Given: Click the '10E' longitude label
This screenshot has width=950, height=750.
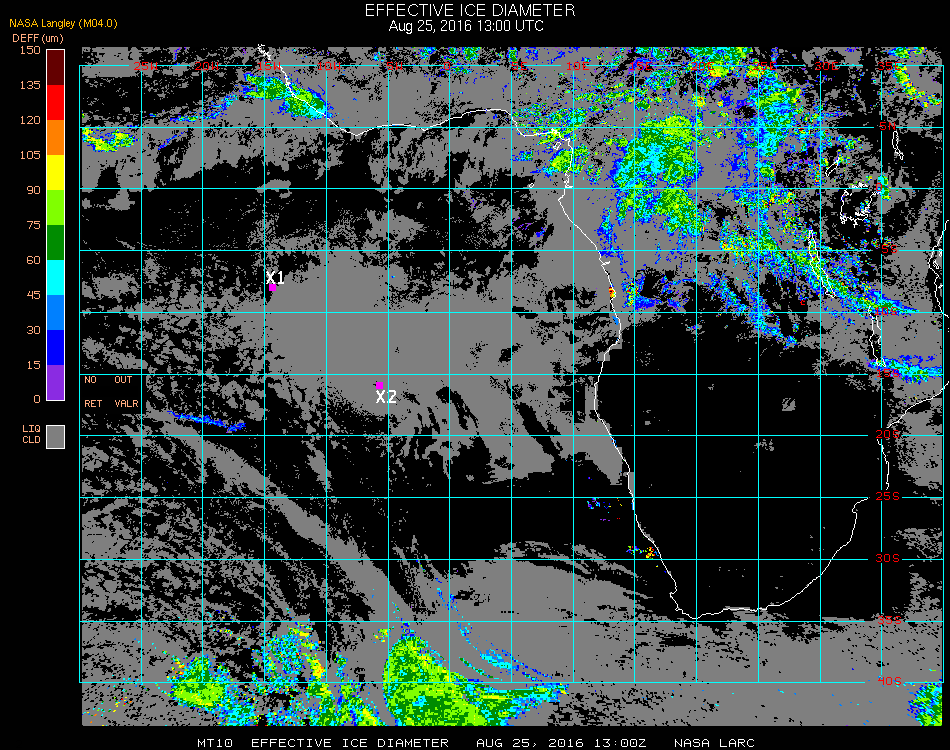Looking at the screenshot, I should pos(577,66).
